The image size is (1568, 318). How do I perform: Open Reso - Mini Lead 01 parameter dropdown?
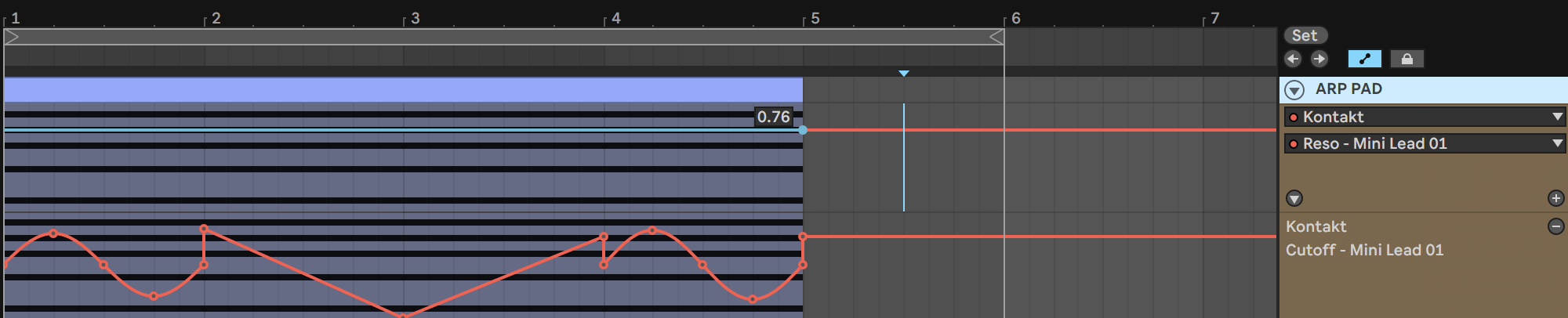1425,143
